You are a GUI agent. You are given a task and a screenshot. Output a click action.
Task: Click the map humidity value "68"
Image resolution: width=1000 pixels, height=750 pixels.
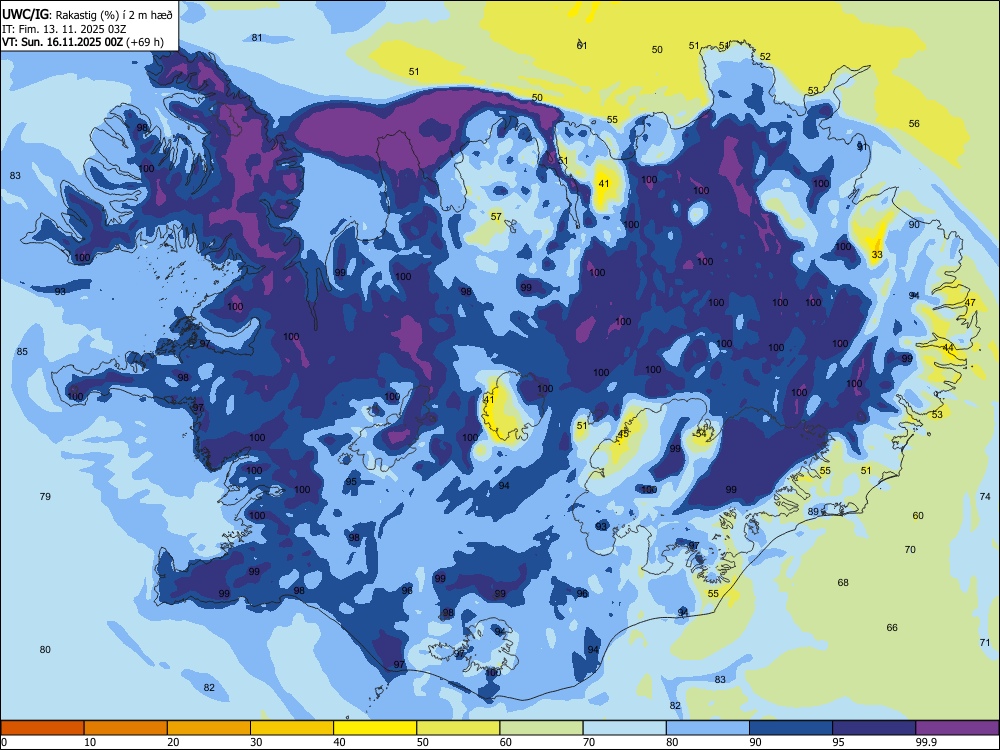coord(843,583)
